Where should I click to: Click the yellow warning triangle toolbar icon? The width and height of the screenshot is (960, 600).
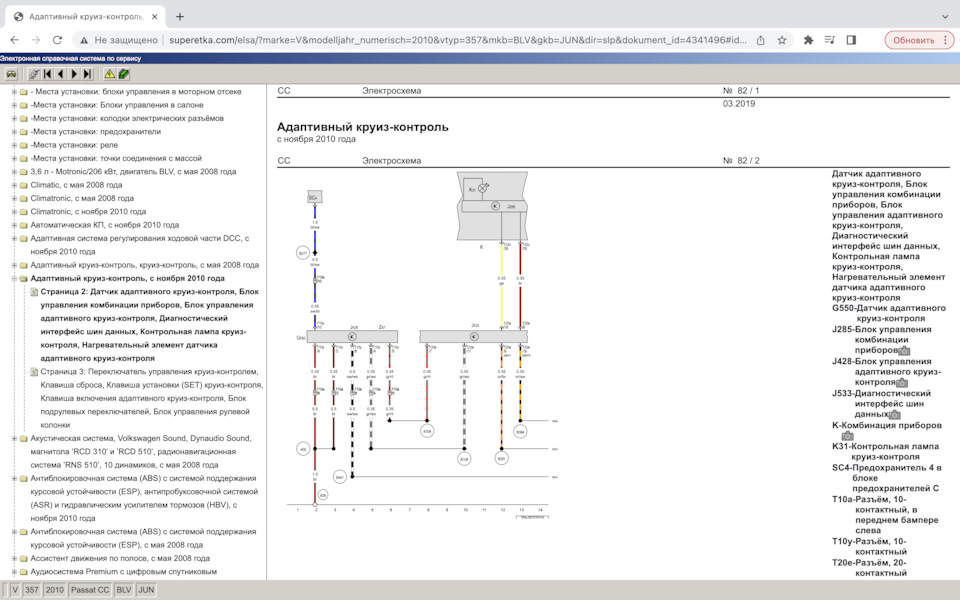click(109, 74)
